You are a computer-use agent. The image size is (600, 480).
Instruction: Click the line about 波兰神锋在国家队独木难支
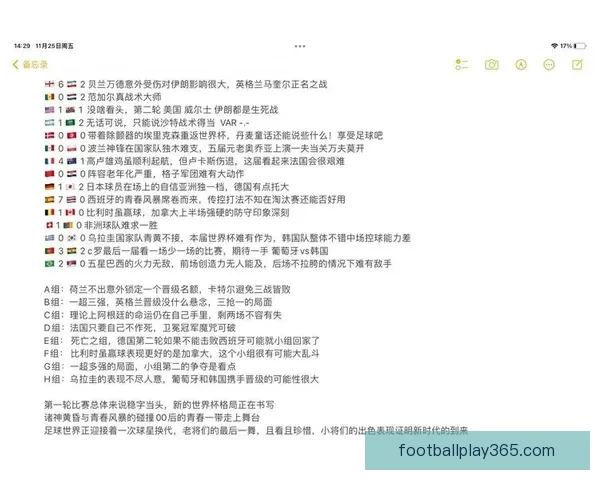coord(204,149)
